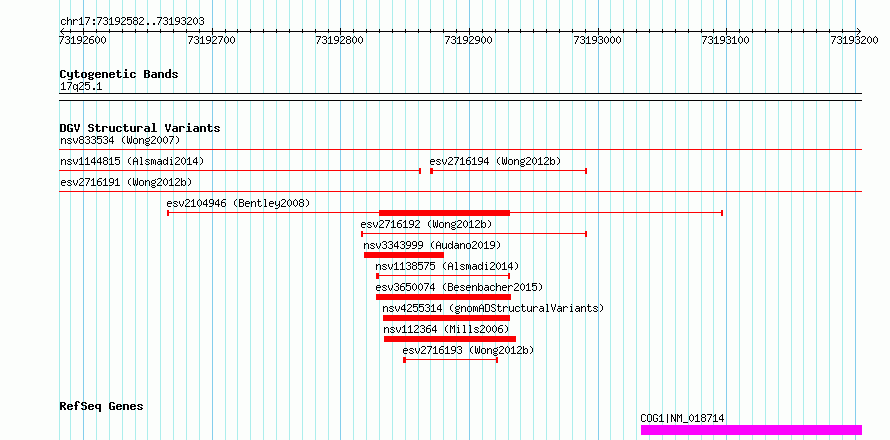
Task: Click the red bar under nsv112364
Action: click(x=450, y=339)
